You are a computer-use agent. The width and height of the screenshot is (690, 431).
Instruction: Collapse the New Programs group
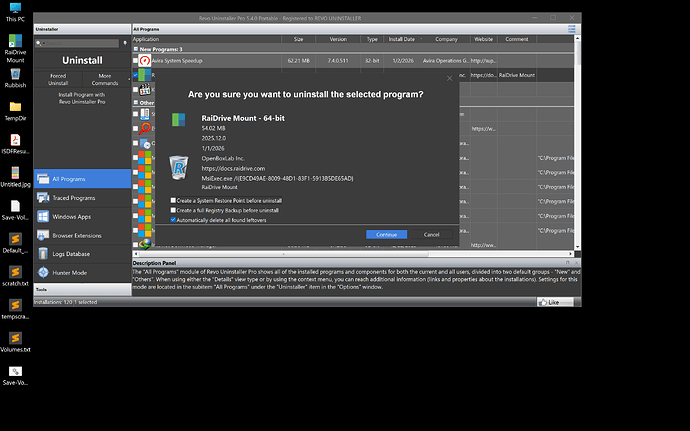point(136,49)
